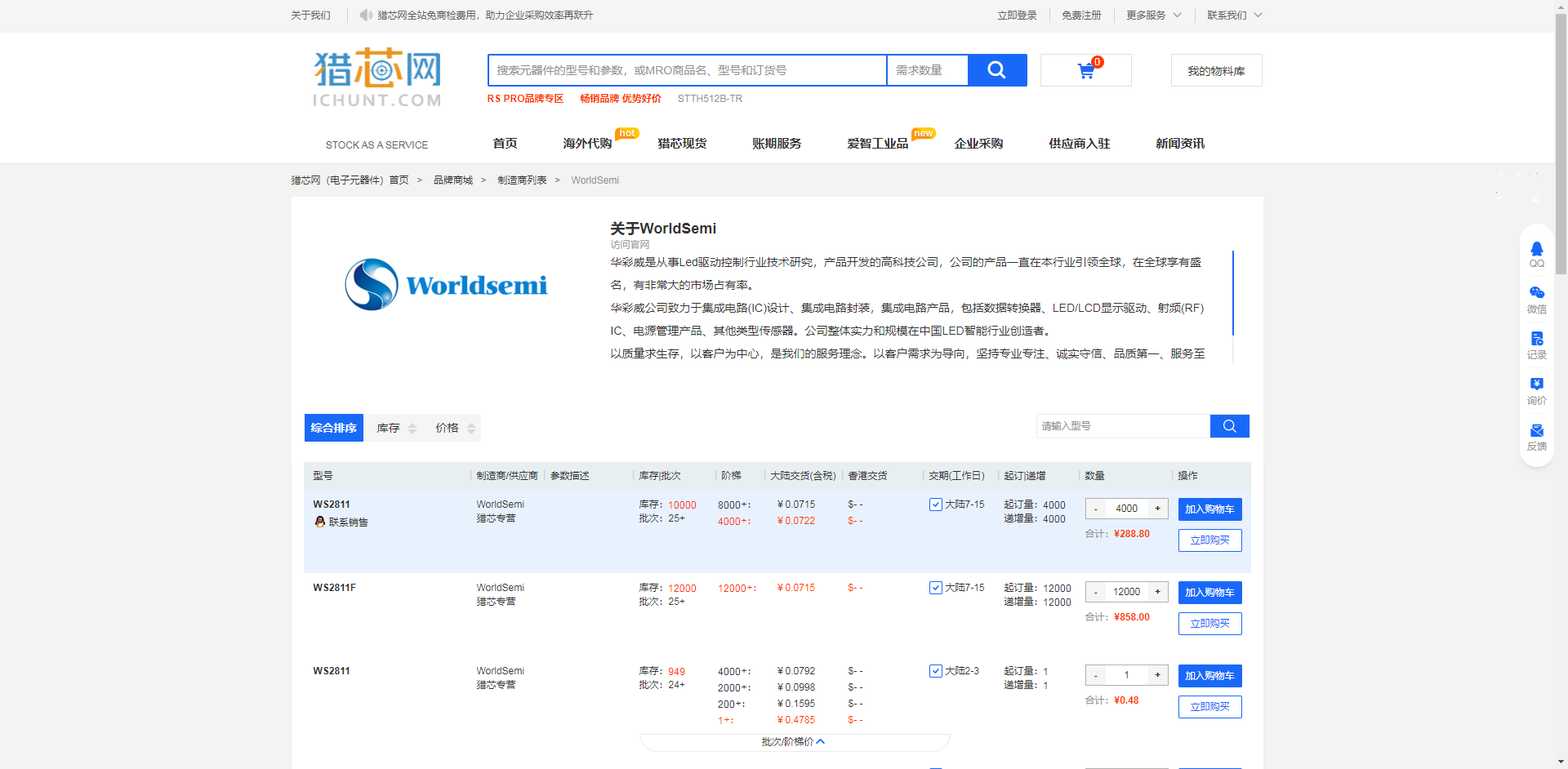Add first WS2811 row to cart

1209,509
